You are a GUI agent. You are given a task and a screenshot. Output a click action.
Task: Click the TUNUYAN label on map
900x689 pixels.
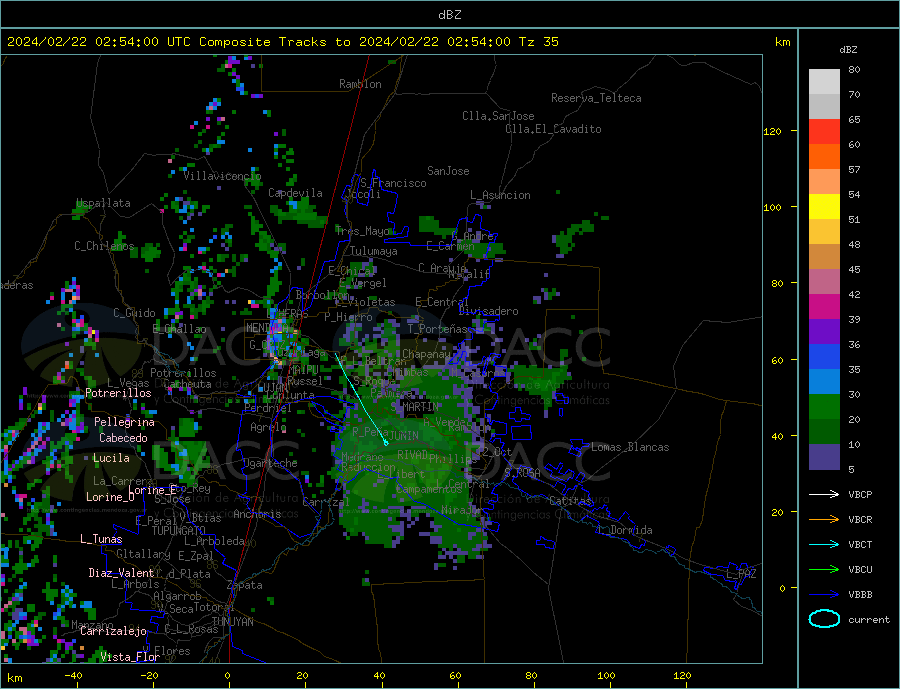click(x=232, y=622)
